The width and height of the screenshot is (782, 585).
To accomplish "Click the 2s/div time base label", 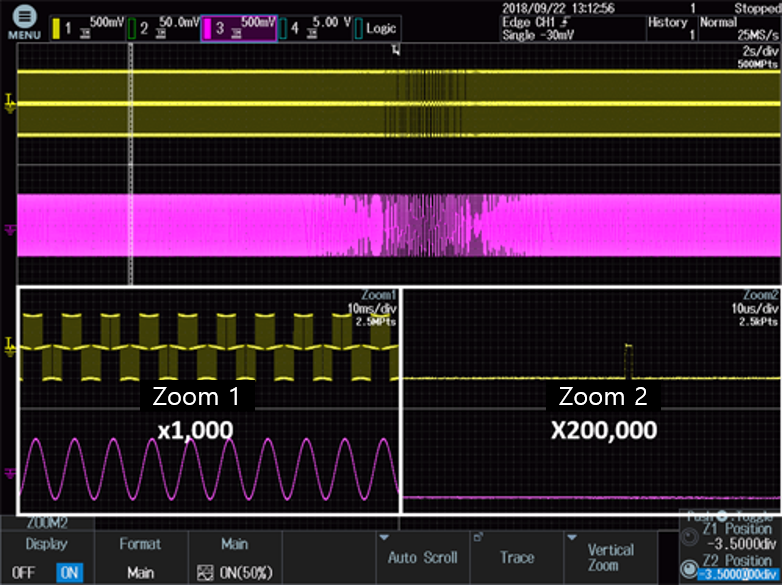I will (760, 52).
